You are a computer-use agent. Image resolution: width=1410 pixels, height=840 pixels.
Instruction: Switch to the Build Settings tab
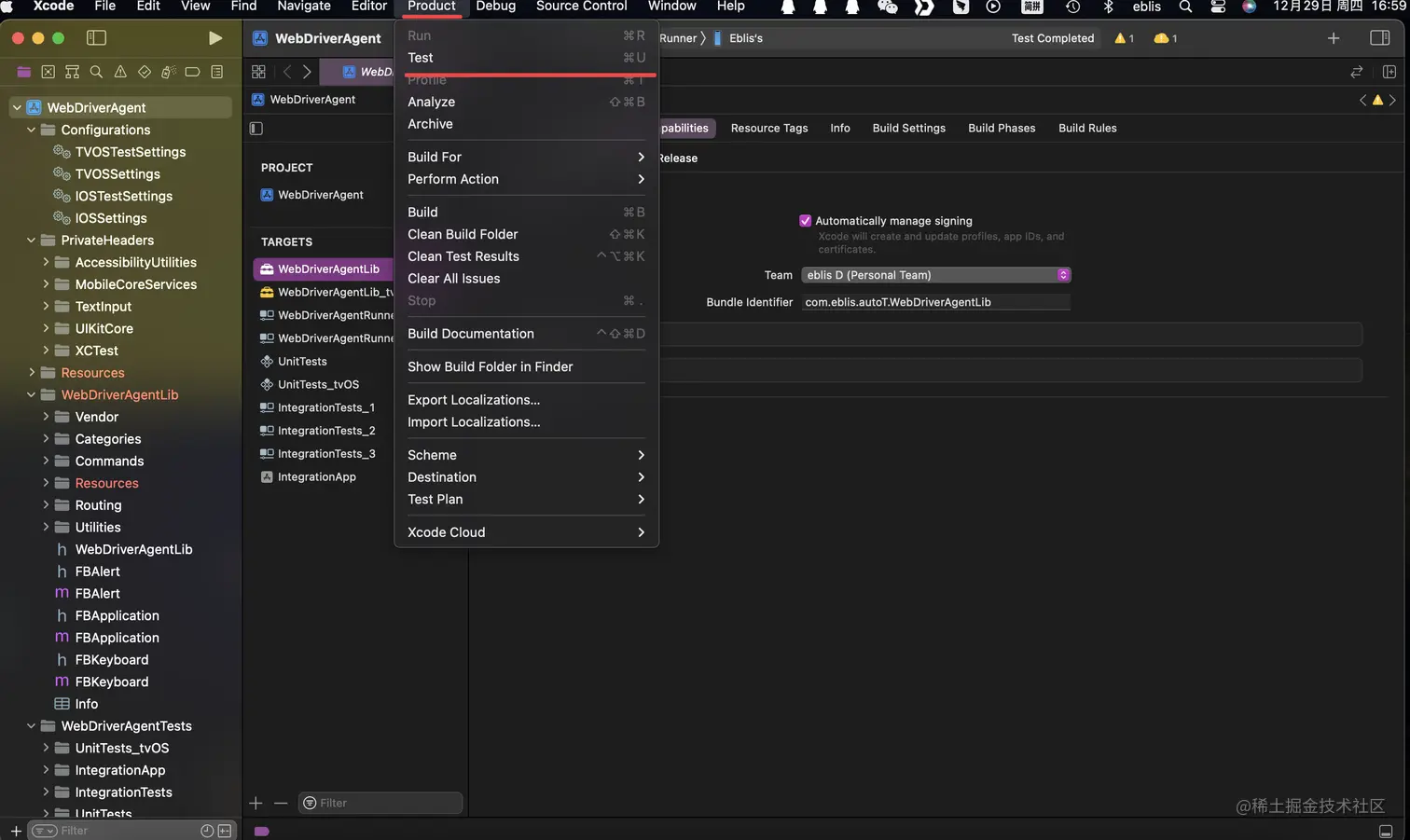[x=908, y=128]
